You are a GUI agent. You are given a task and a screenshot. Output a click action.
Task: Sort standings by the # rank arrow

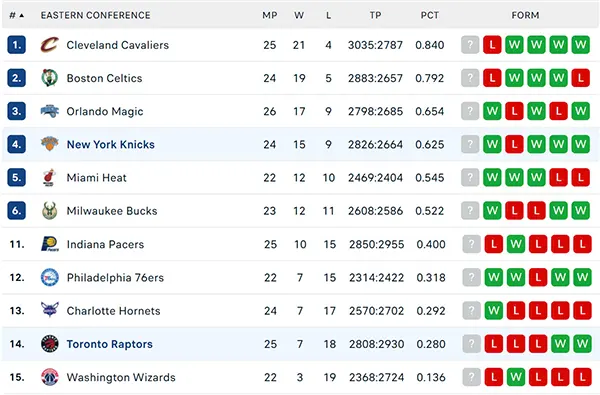click(17, 15)
